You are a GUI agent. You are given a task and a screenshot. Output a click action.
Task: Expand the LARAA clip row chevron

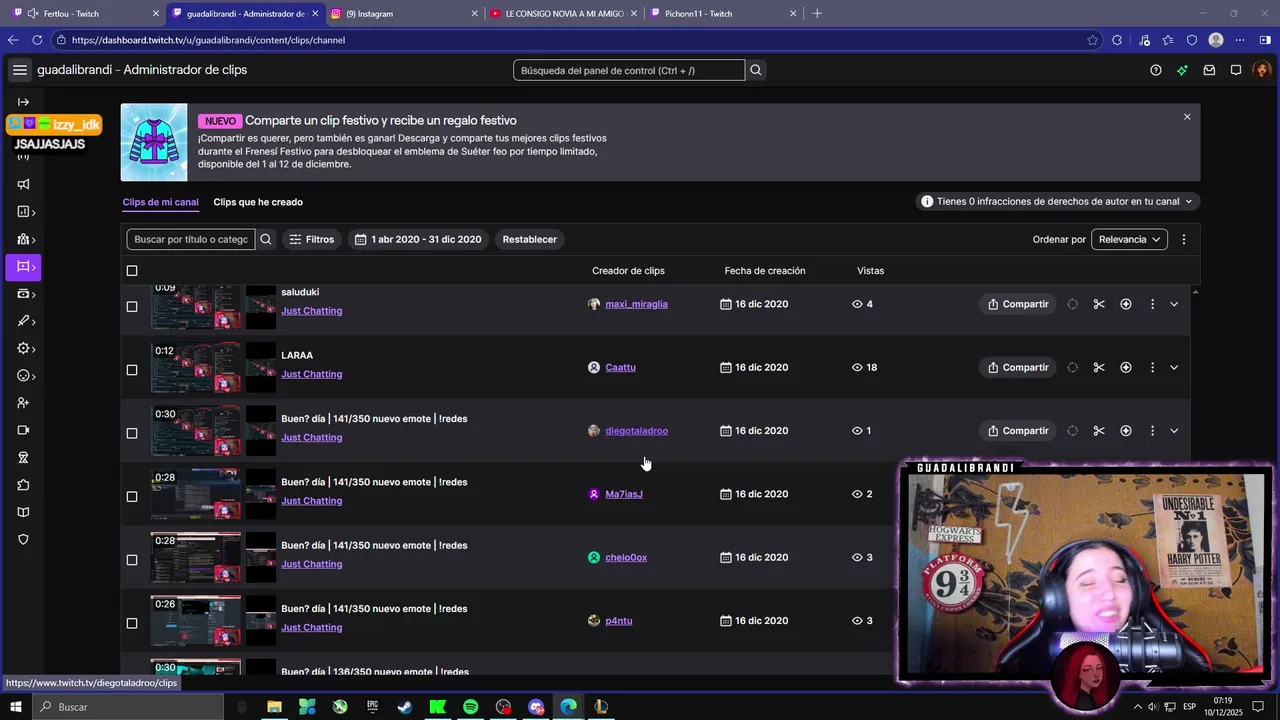click(x=1174, y=367)
